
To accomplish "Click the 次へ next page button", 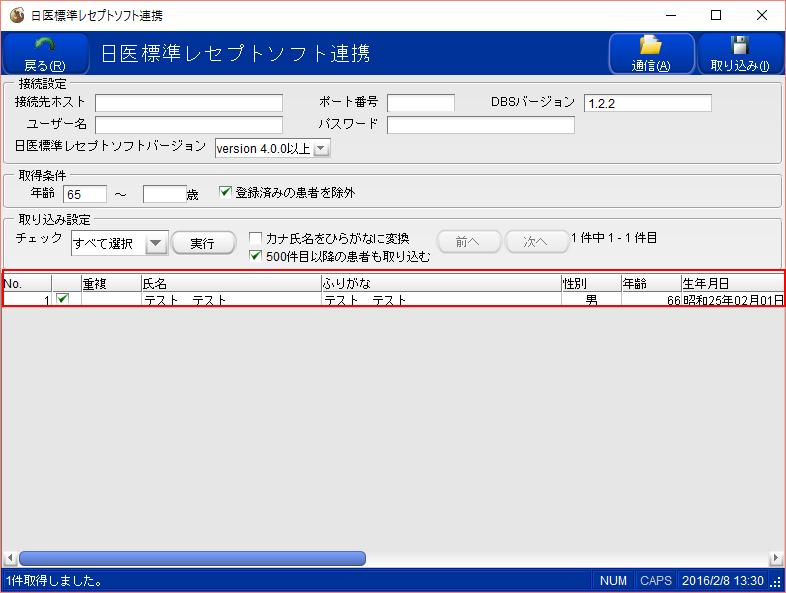I will point(535,242).
